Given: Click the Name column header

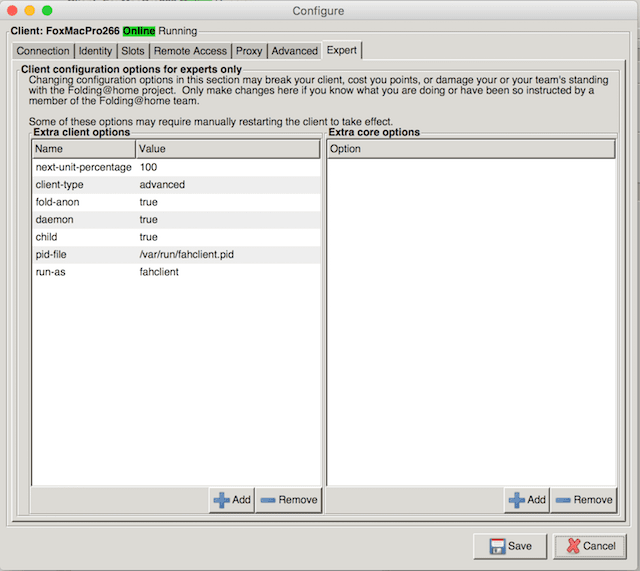Looking at the screenshot, I should click(84, 149).
